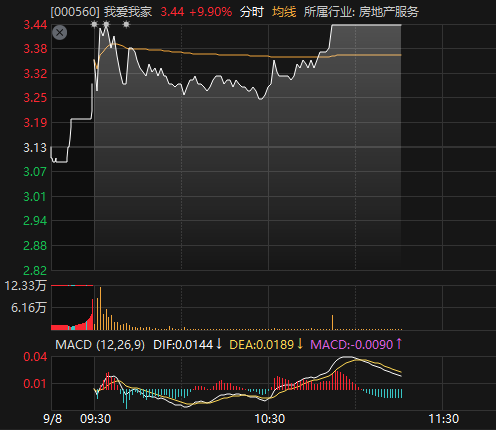
Task: Toggle the 均线 average line label
Action: coord(284,12)
